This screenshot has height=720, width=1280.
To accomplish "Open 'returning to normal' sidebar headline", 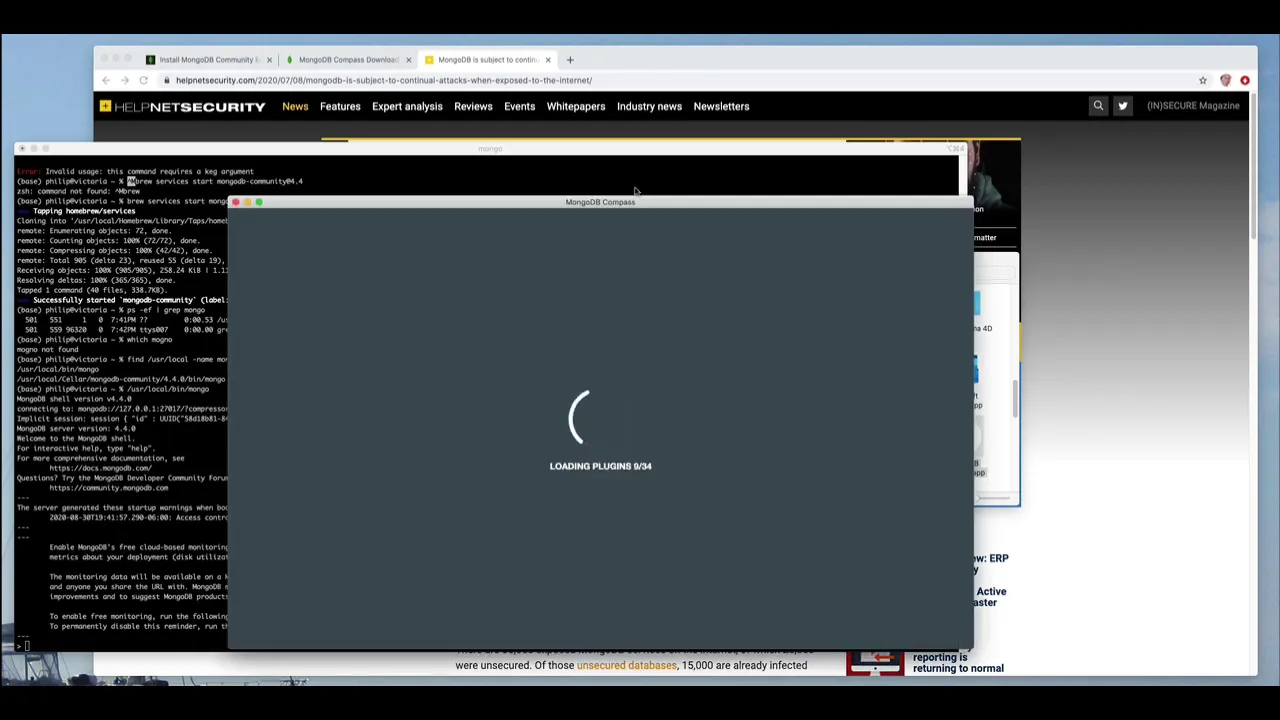I will click(x=958, y=663).
